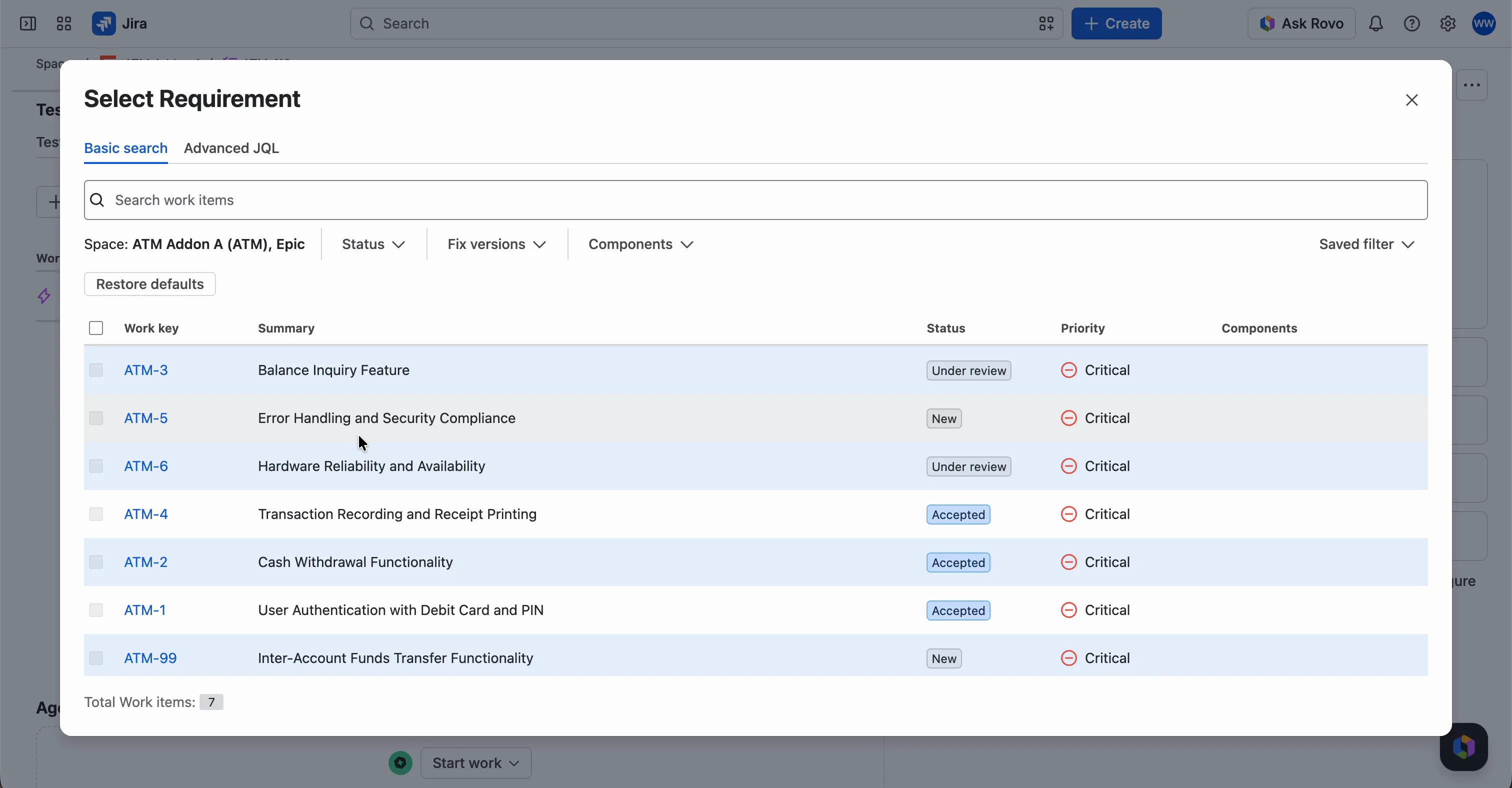Expand the Start work dropdown
The height and width of the screenshot is (788, 1512).
476,763
